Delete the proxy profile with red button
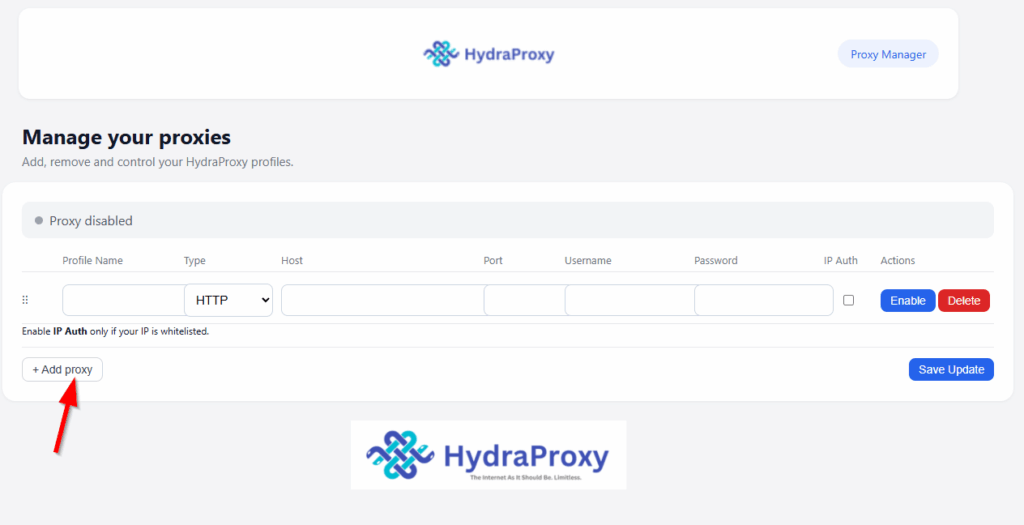This screenshot has width=1024, height=525. pos(963,300)
